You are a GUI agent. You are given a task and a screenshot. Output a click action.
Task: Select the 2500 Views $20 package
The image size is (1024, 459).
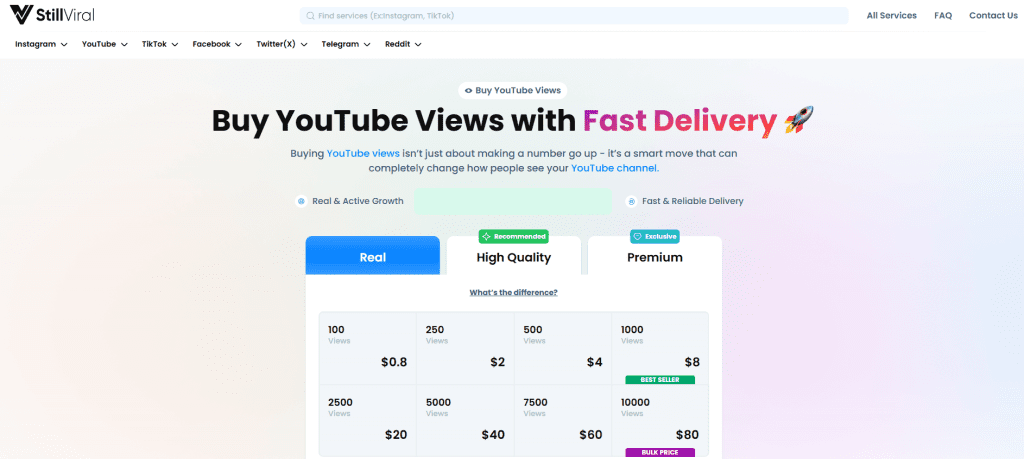(x=368, y=420)
